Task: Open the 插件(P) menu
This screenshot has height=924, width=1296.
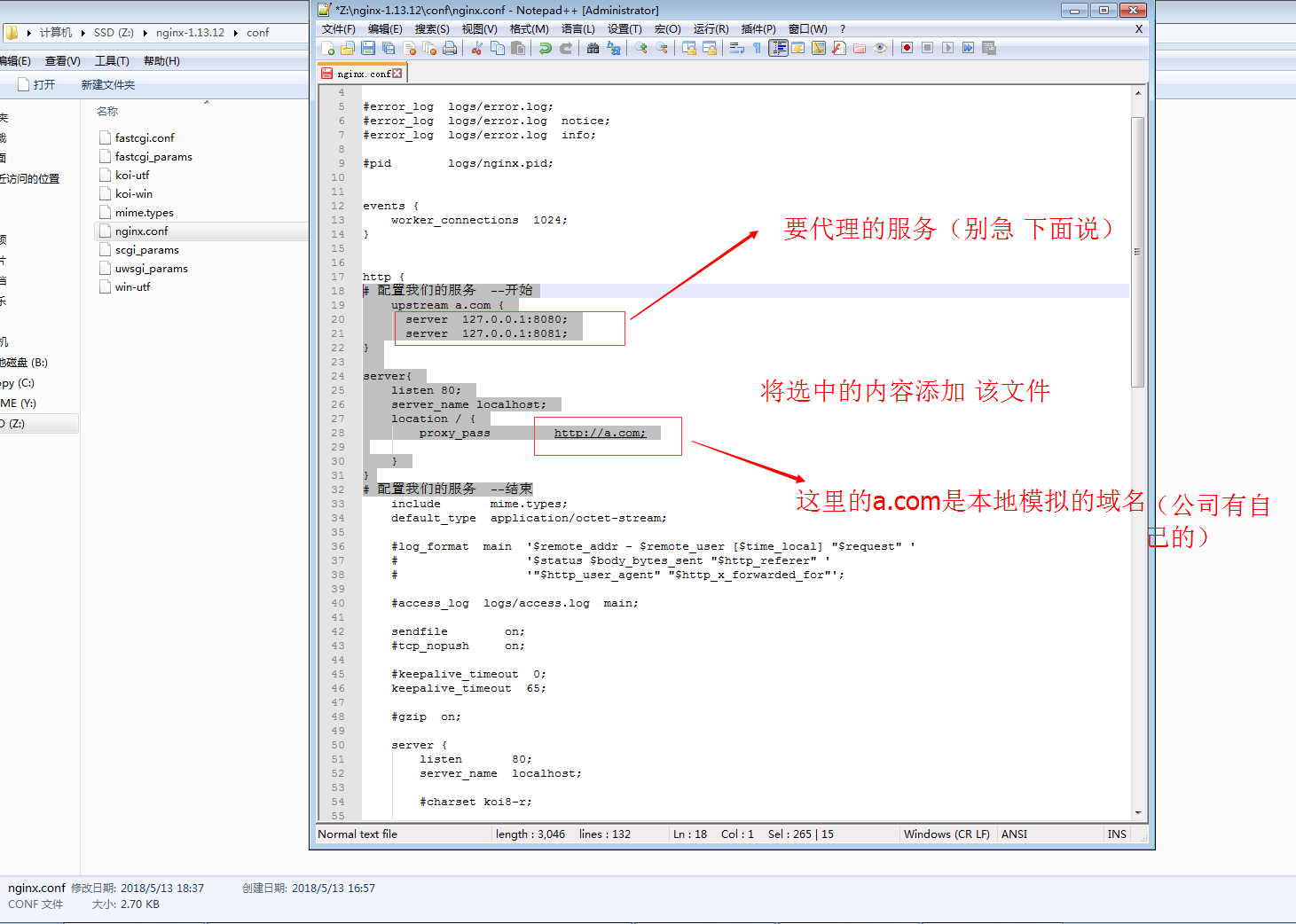Action: pos(758,29)
